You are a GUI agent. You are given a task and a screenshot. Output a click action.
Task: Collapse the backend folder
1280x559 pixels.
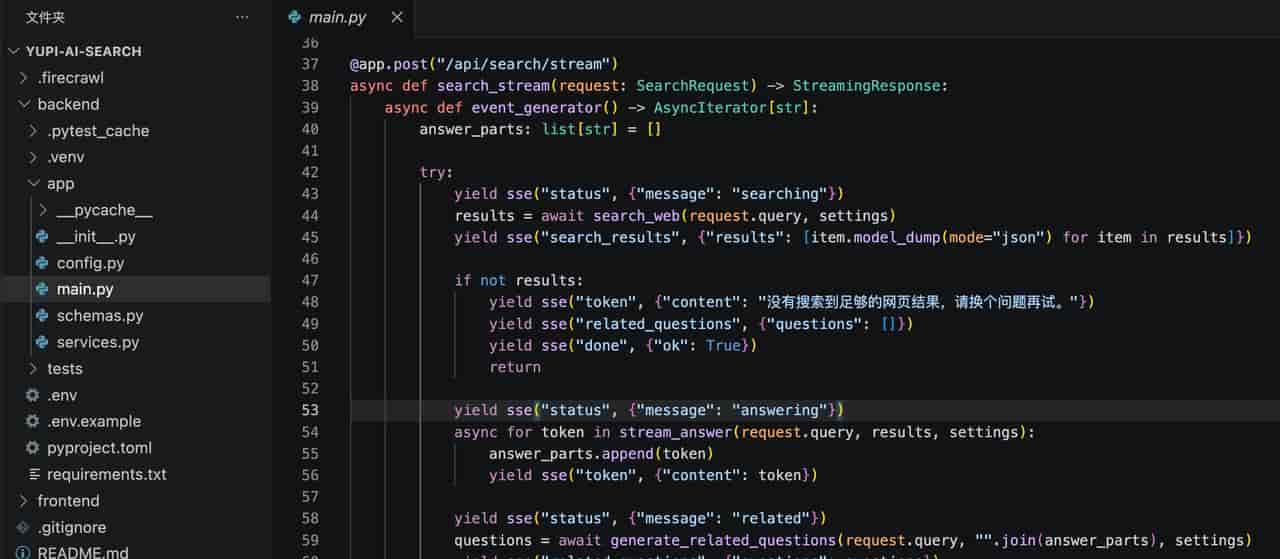24,104
